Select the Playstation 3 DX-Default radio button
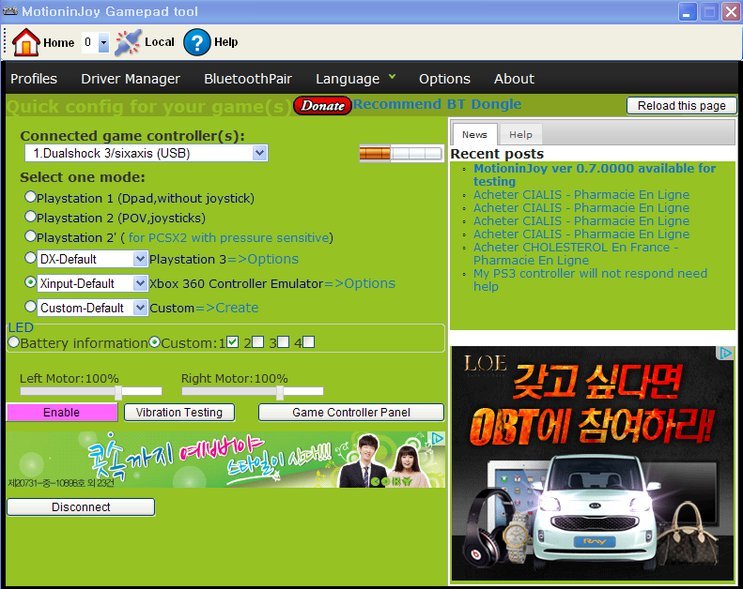 [30, 258]
